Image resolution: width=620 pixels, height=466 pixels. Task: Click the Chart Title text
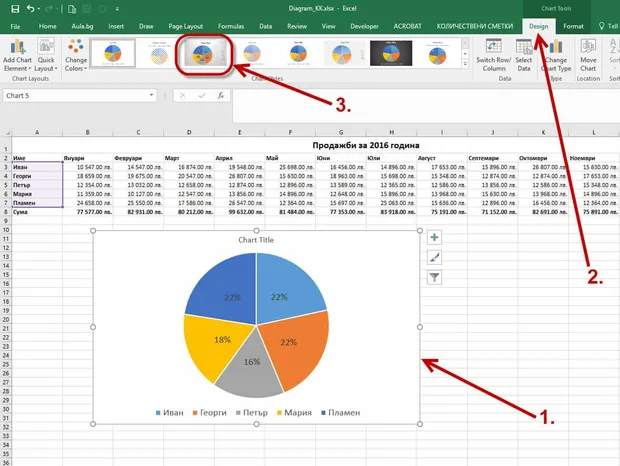point(256,240)
